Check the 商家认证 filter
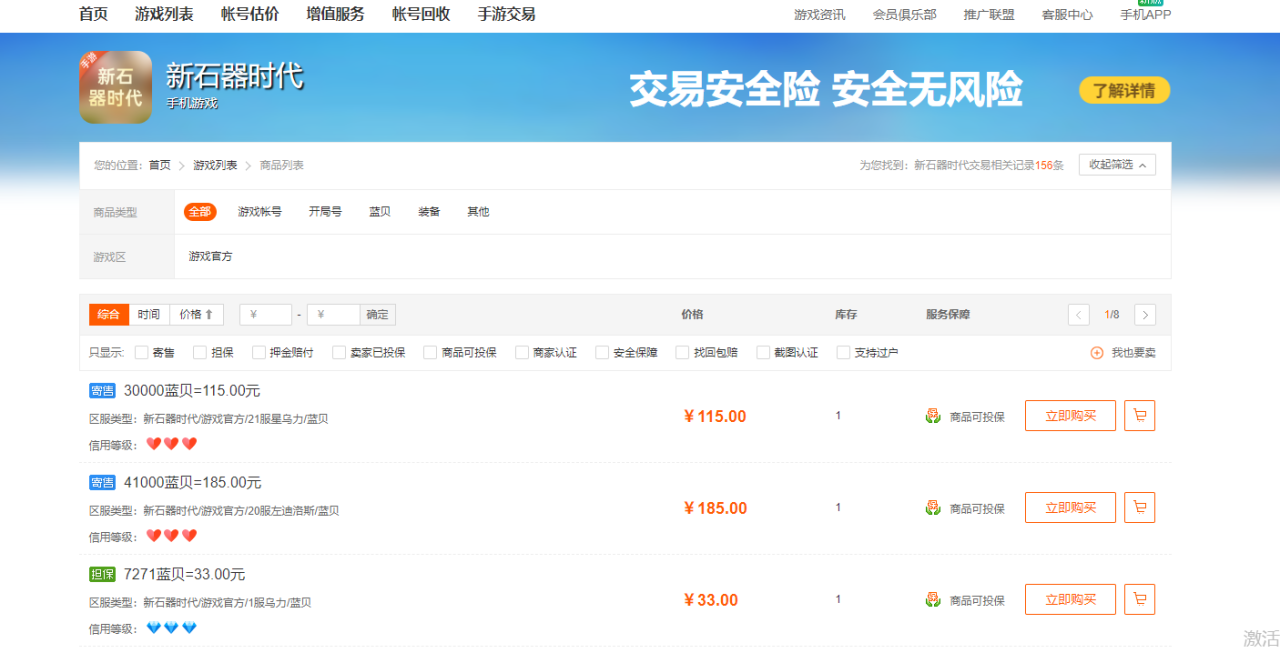Image resolution: width=1280 pixels, height=653 pixels. (x=521, y=352)
